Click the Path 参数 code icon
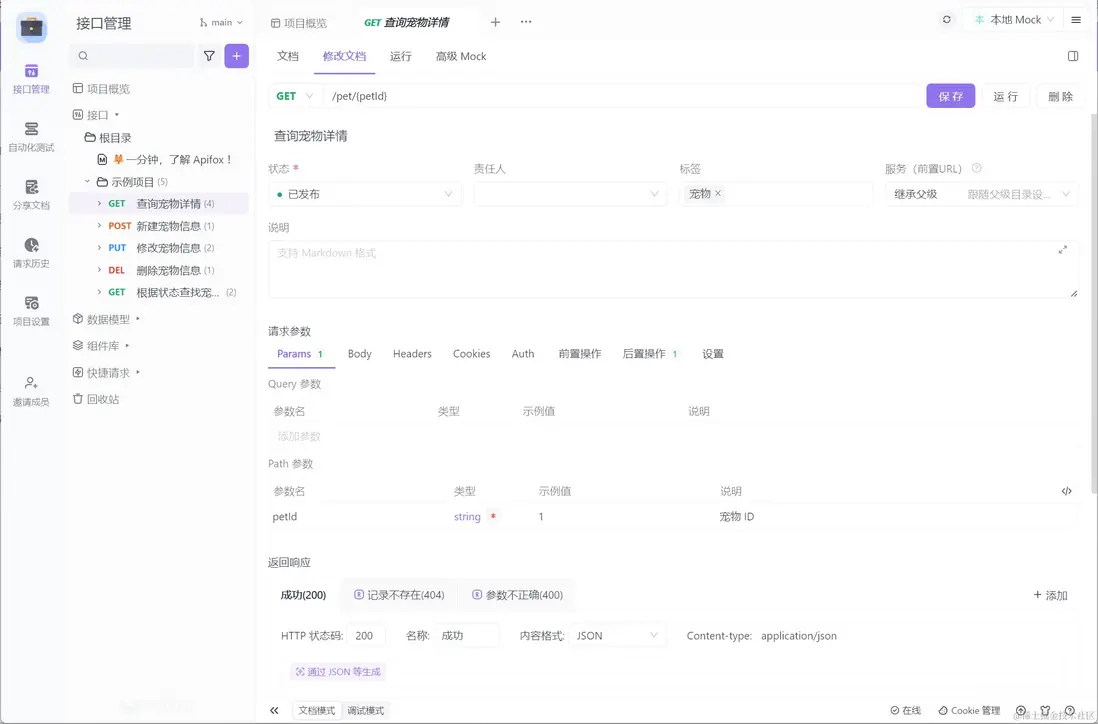Screen dimensions: 1098x724 point(1066,491)
